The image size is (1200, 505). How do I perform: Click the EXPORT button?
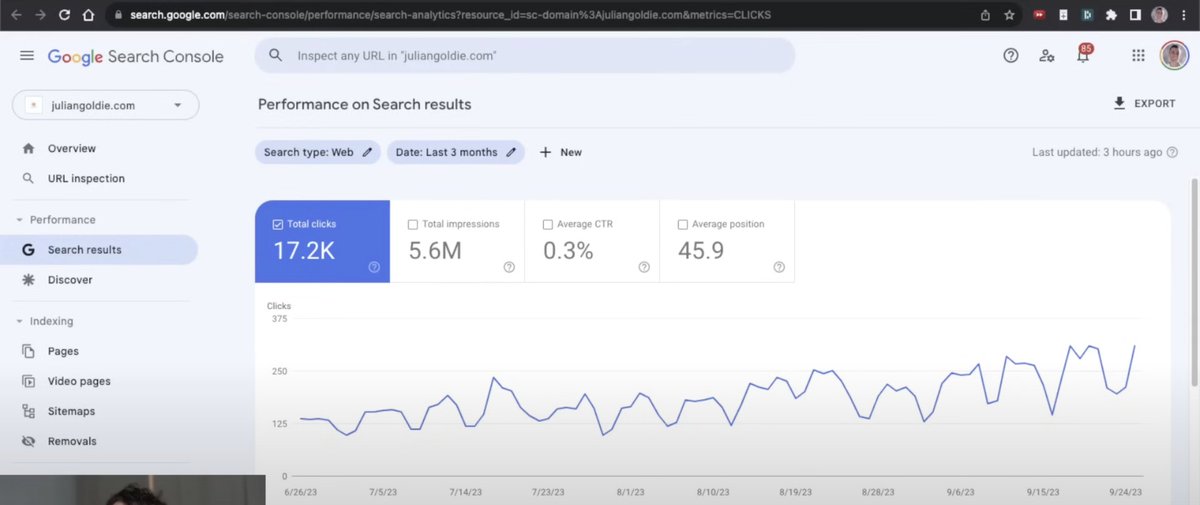coord(1144,103)
